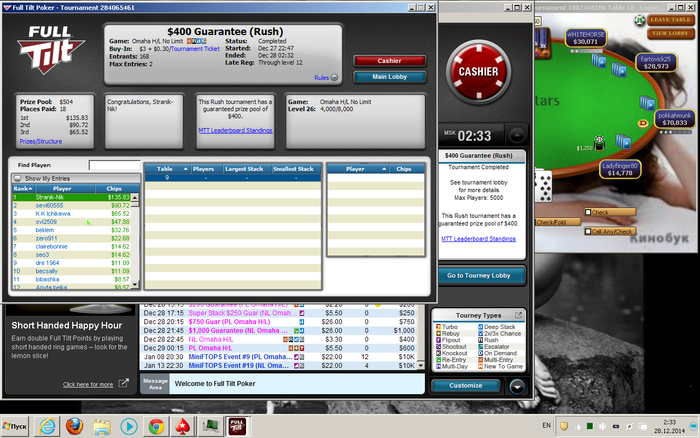Viewport: 700px width, 438px height.
Task: Open the file explorer taskbar icon
Action: (x=102, y=427)
